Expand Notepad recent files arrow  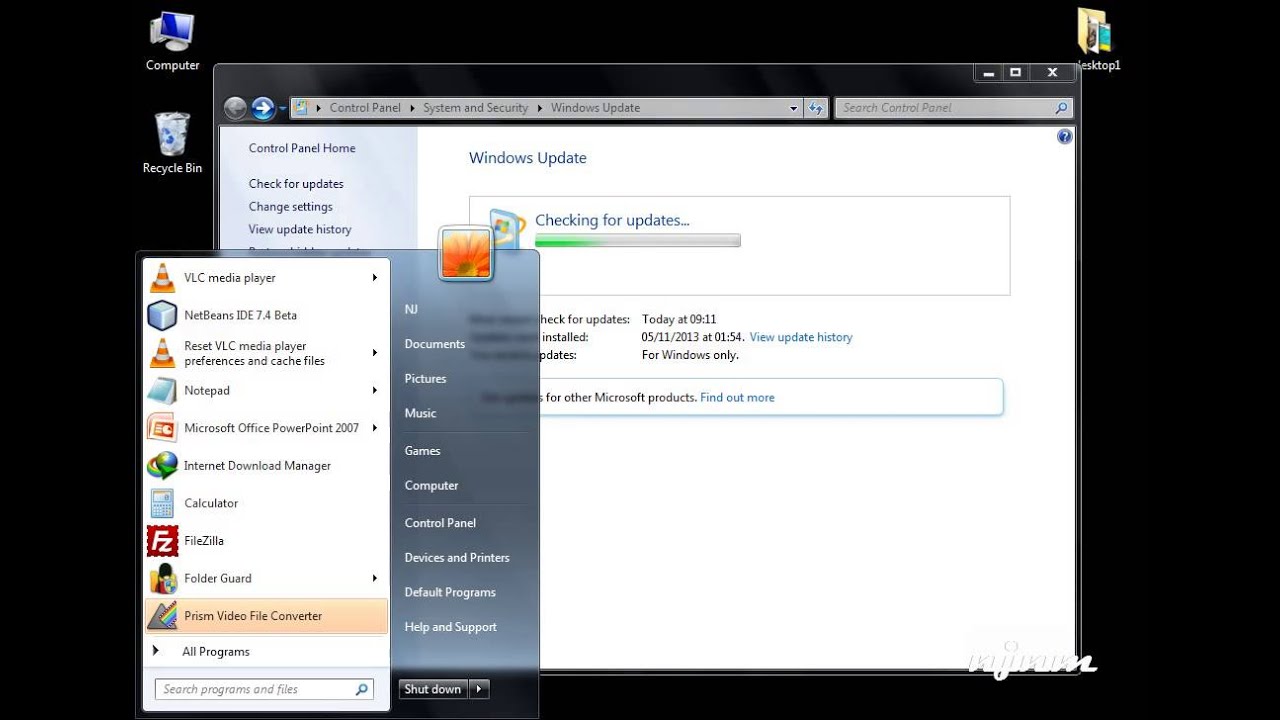375,390
